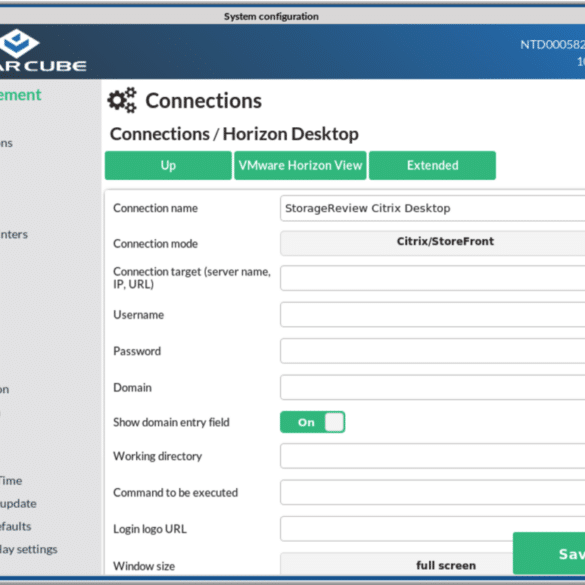The height and width of the screenshot is (585, 585).
Task: Focus the Username input field
Action: (x=432, y=315)
